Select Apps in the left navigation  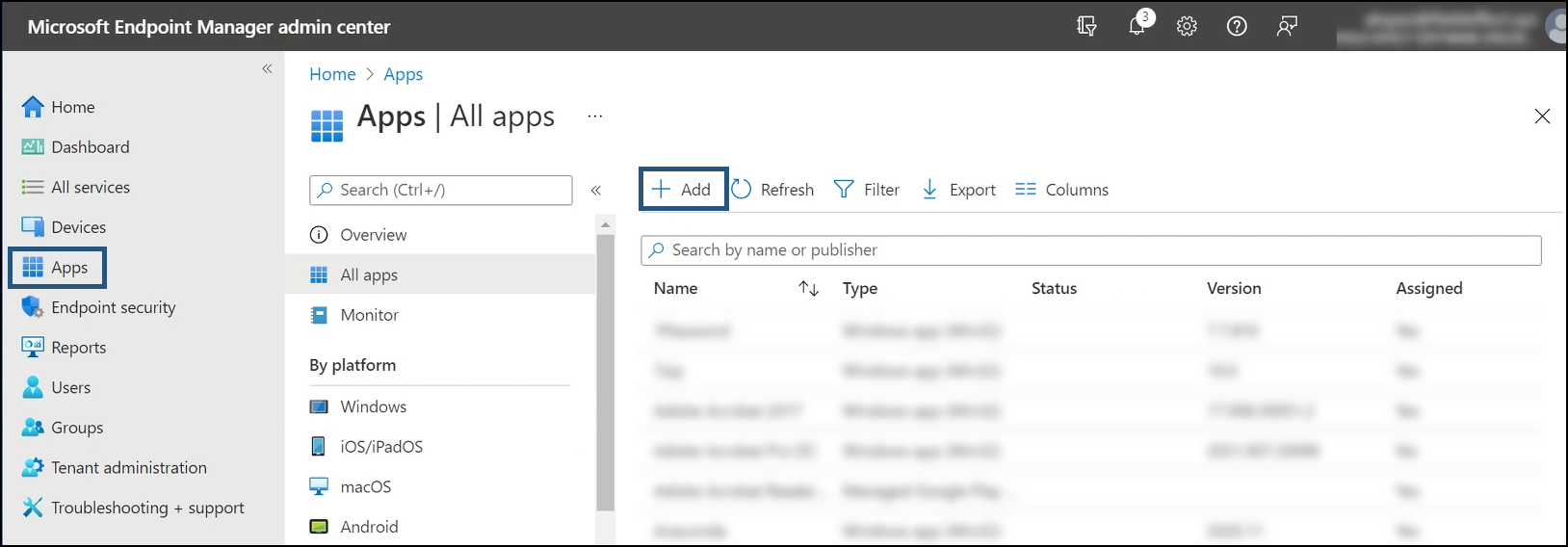[x=57, y=268]
